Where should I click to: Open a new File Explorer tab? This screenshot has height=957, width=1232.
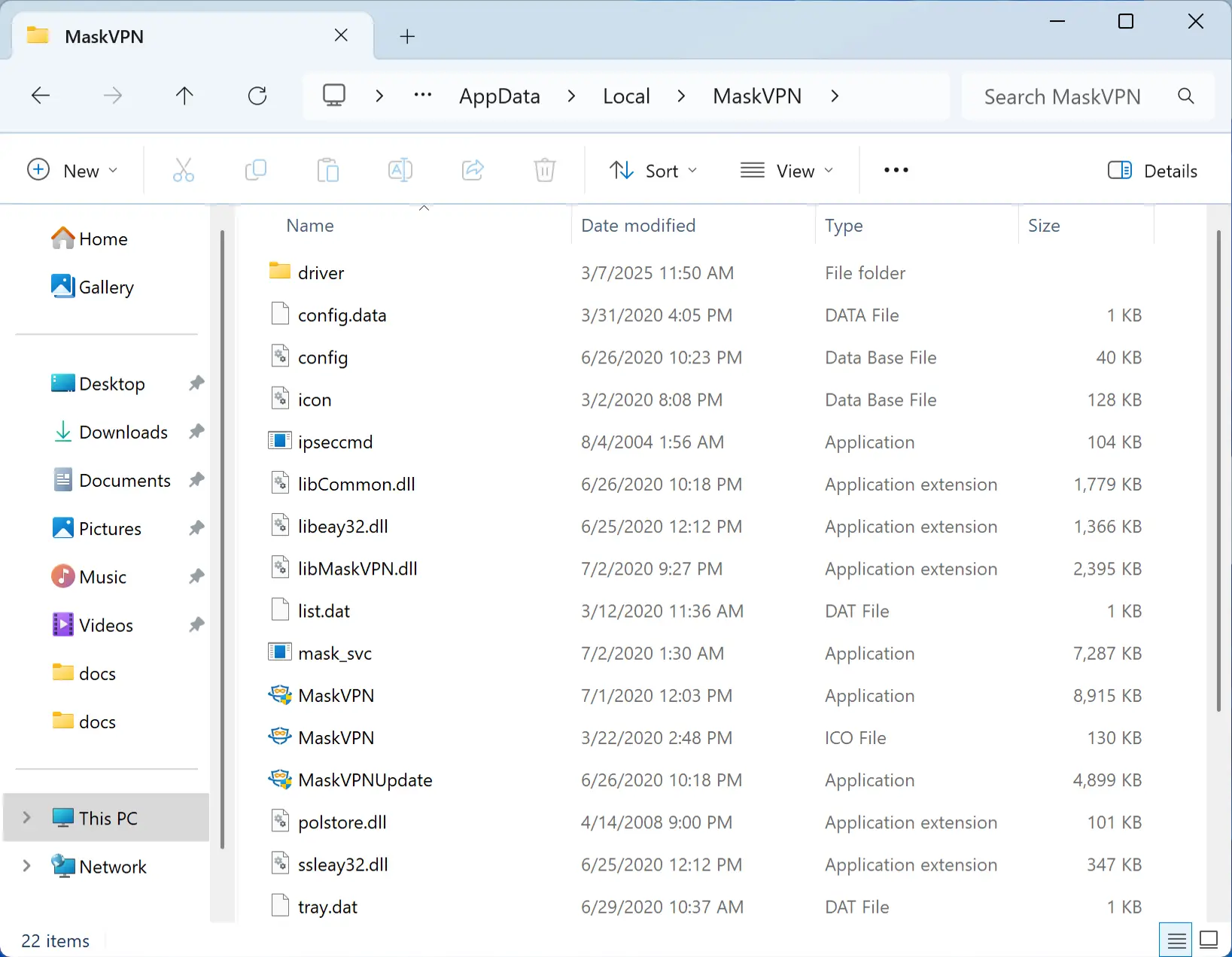pyautogui.click(x=407, y=35)
